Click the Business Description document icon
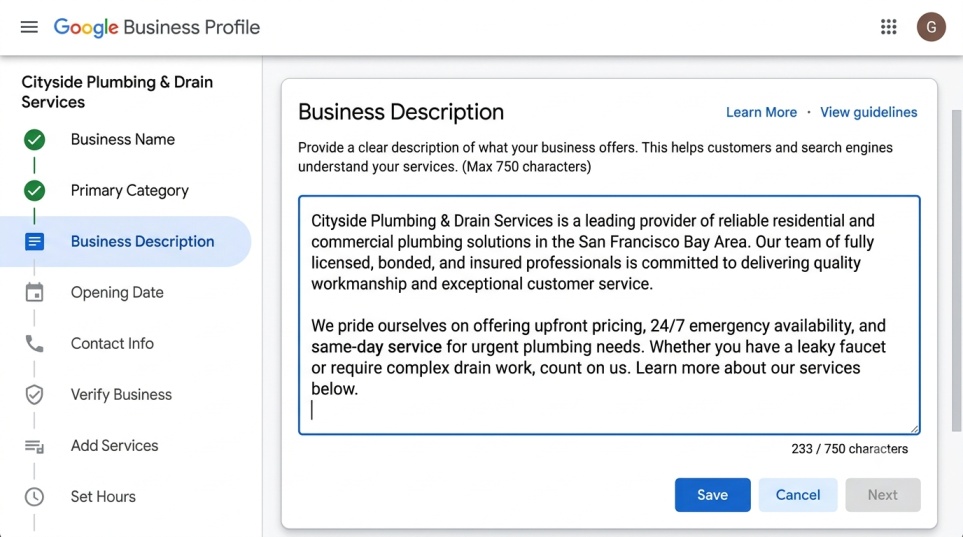This screenshot has width=963, height=537. pos(34,241)
